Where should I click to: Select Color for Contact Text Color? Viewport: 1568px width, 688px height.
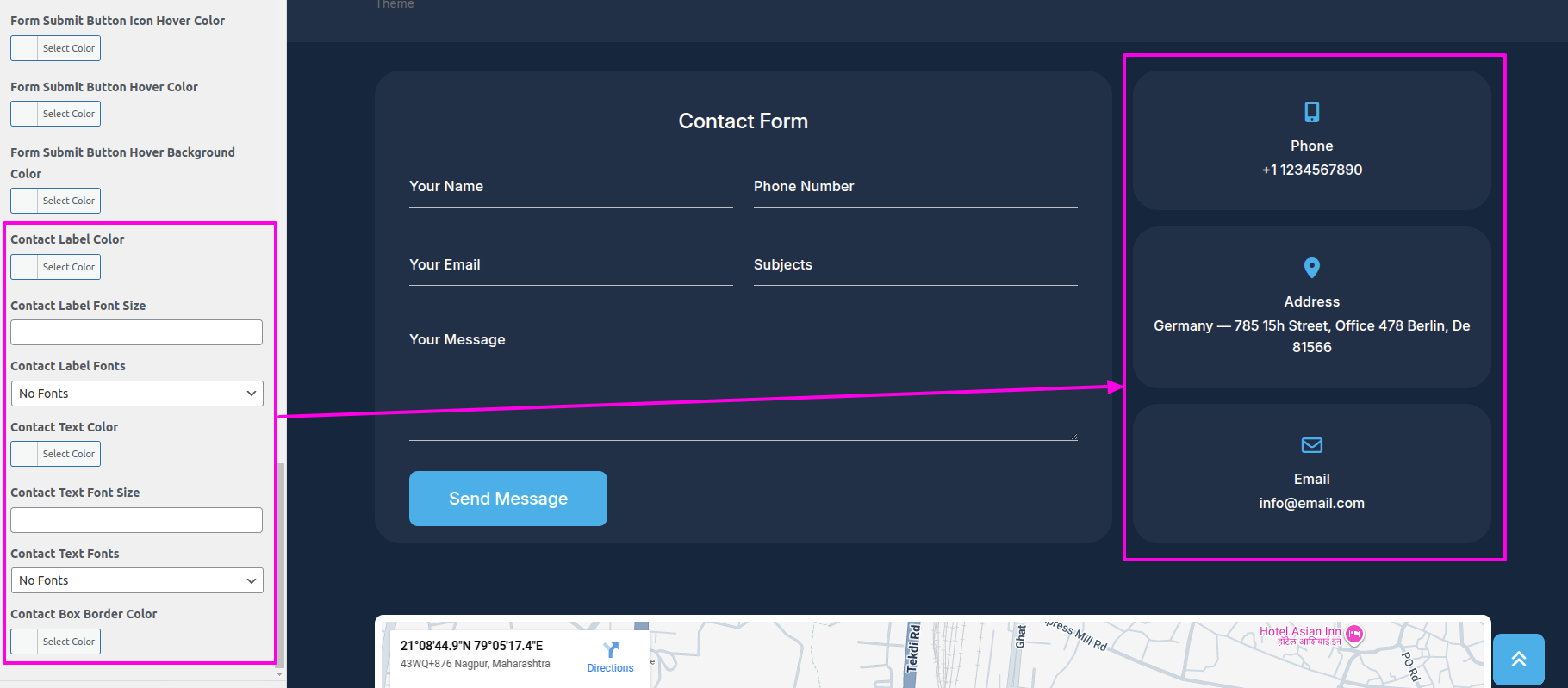click(55, 454)
